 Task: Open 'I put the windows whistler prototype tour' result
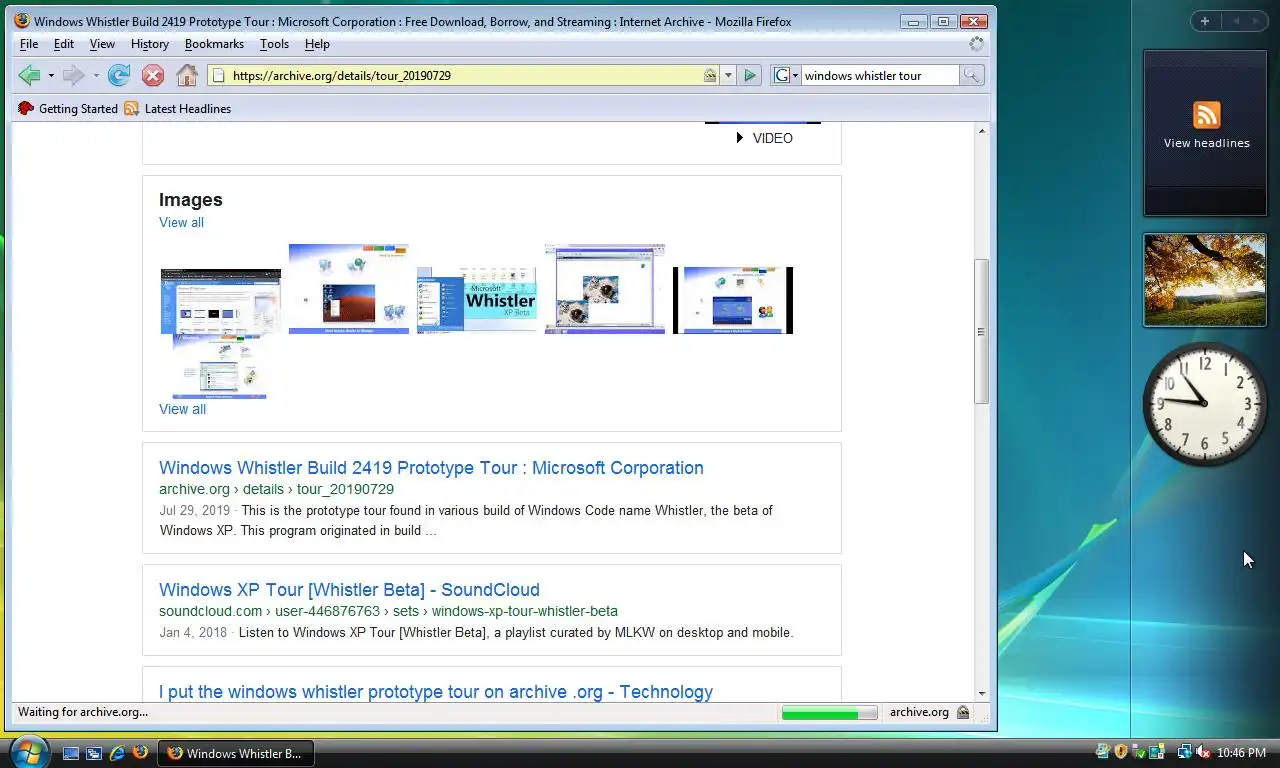pyautogui.click(x=436, y=692)
